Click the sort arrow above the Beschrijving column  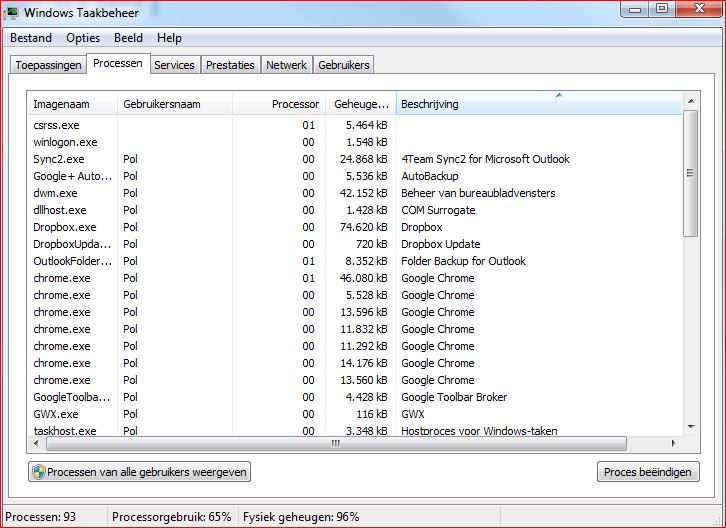click(558, 95)
